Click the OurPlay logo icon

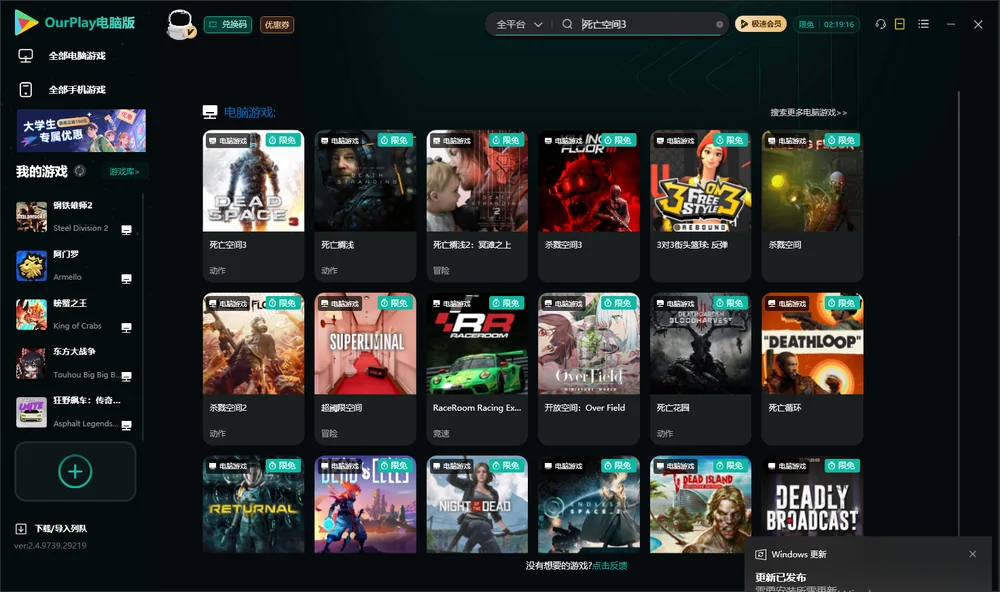point(26,22)
